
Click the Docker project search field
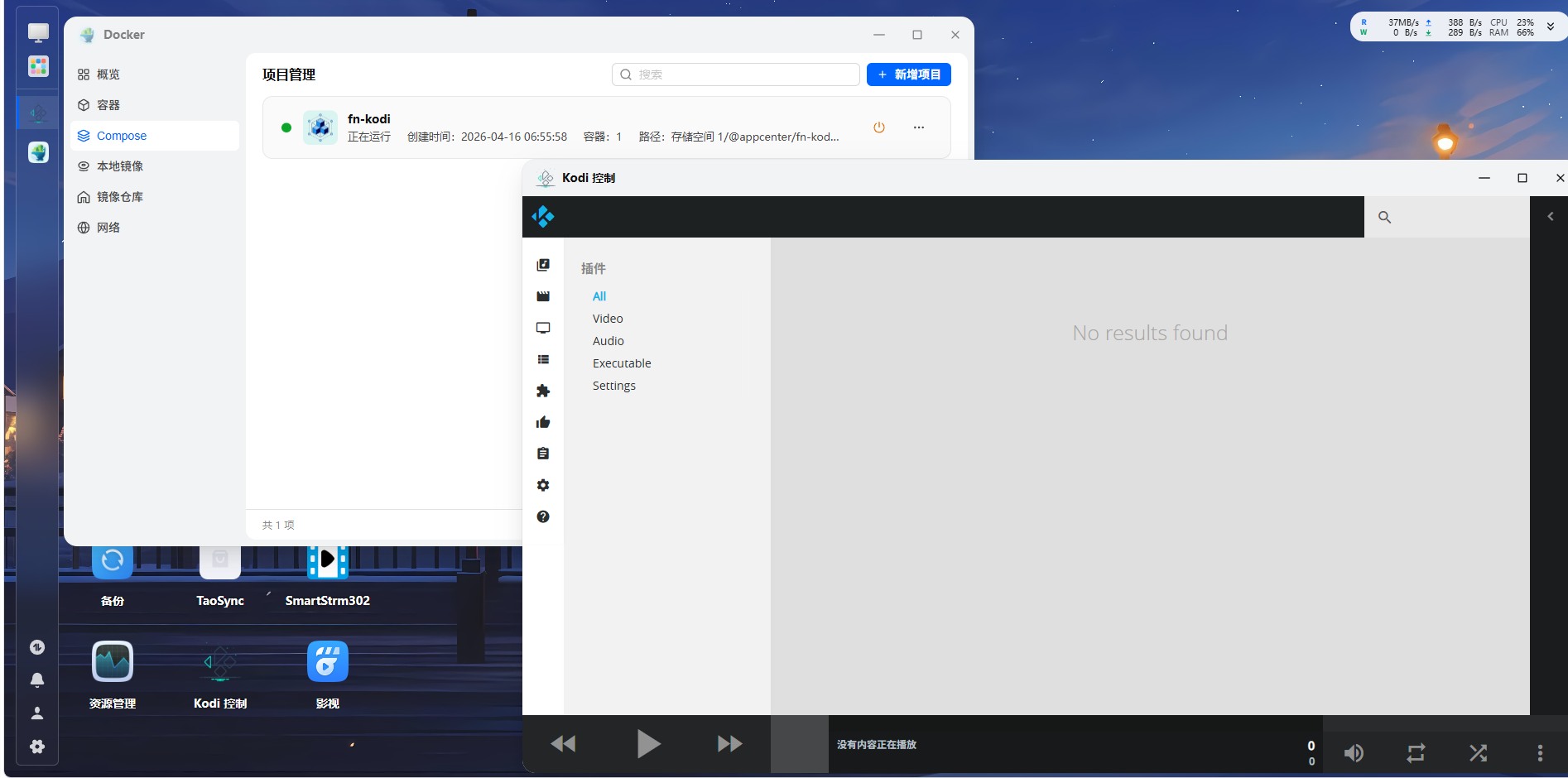736,74
